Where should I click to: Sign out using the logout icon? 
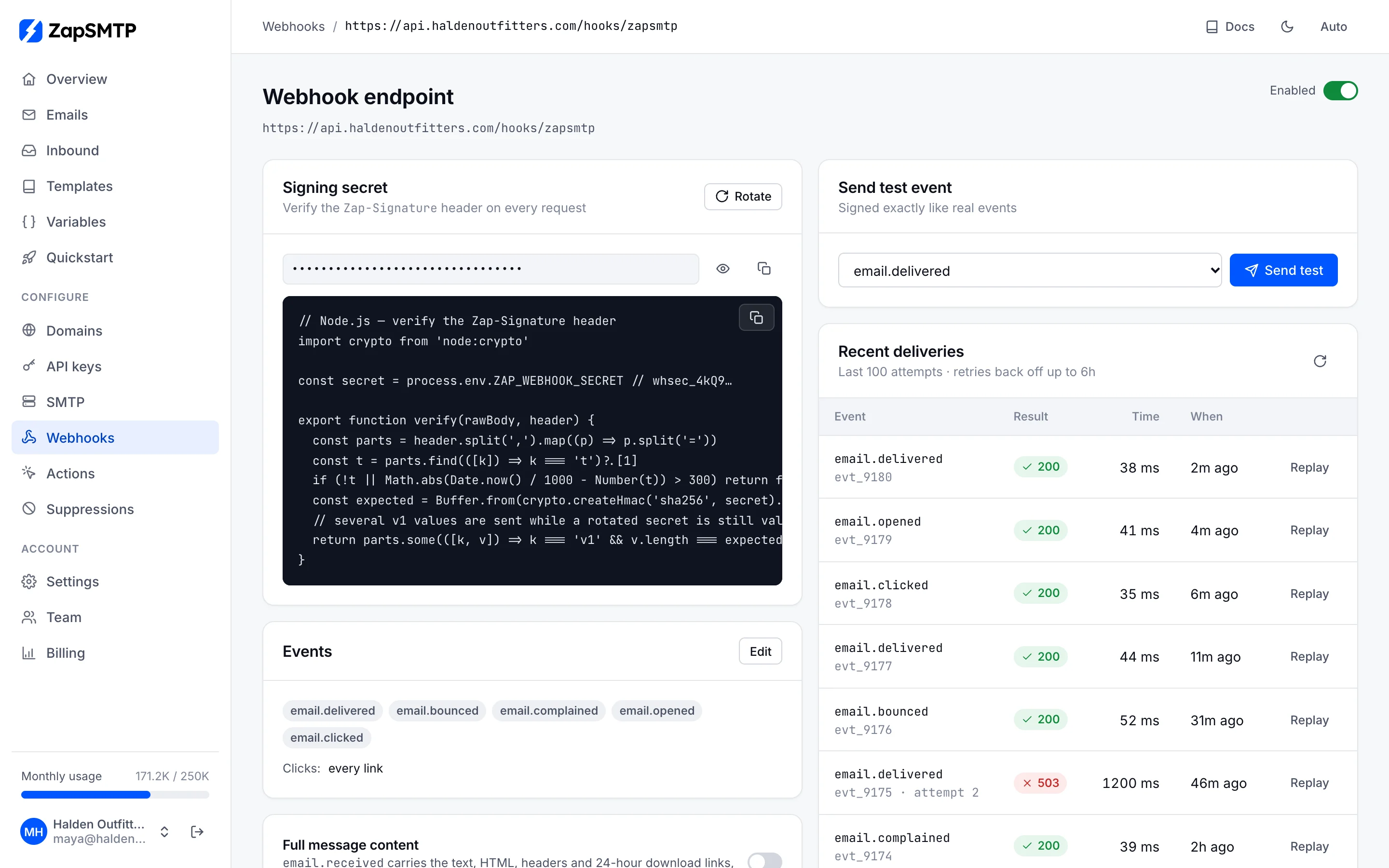pos(197,831)
